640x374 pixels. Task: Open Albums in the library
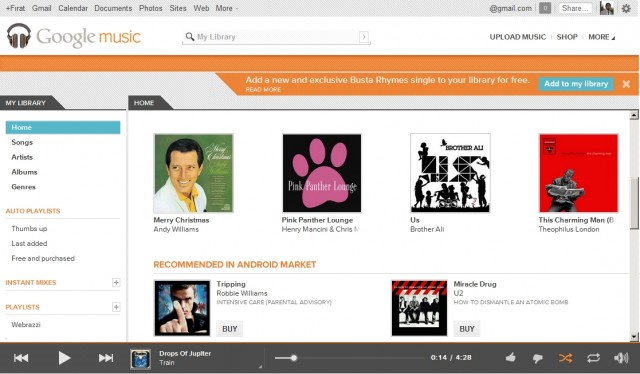(24, 172)
